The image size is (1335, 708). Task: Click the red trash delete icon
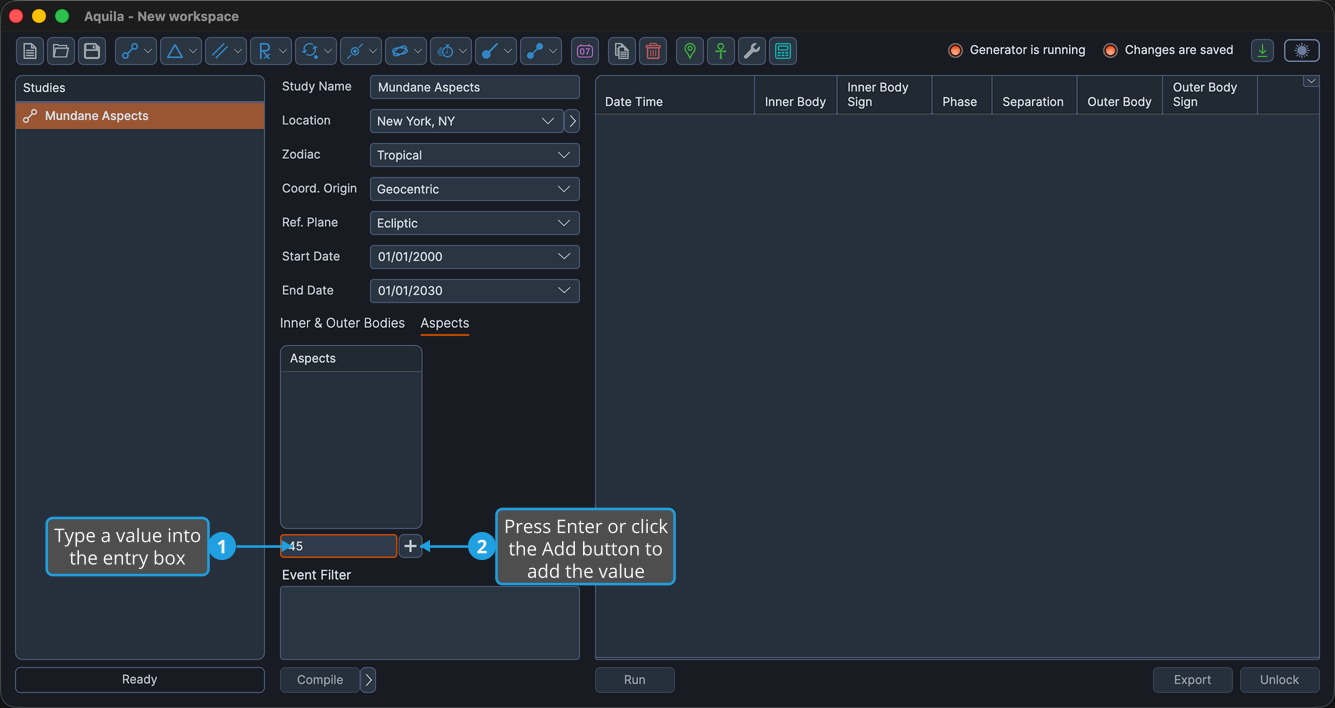point(653,51)
